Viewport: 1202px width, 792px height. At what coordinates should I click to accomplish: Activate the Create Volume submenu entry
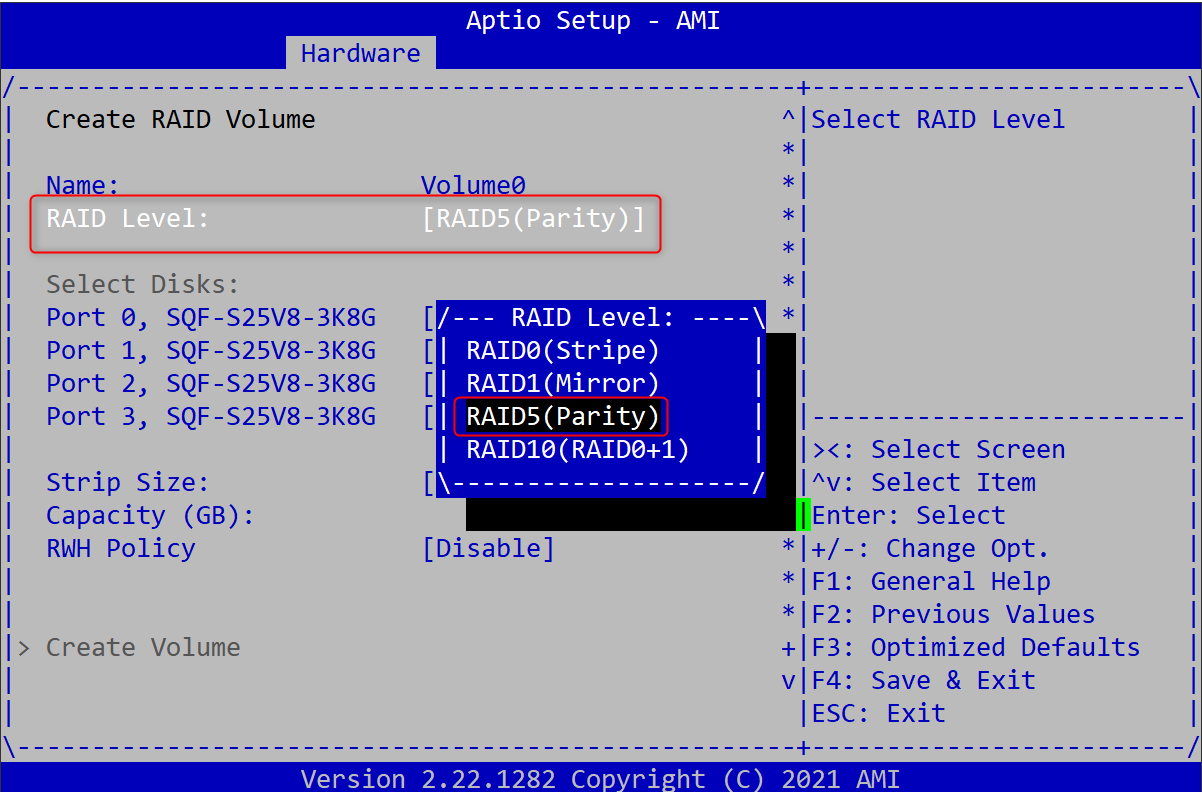tap(142, 648)
